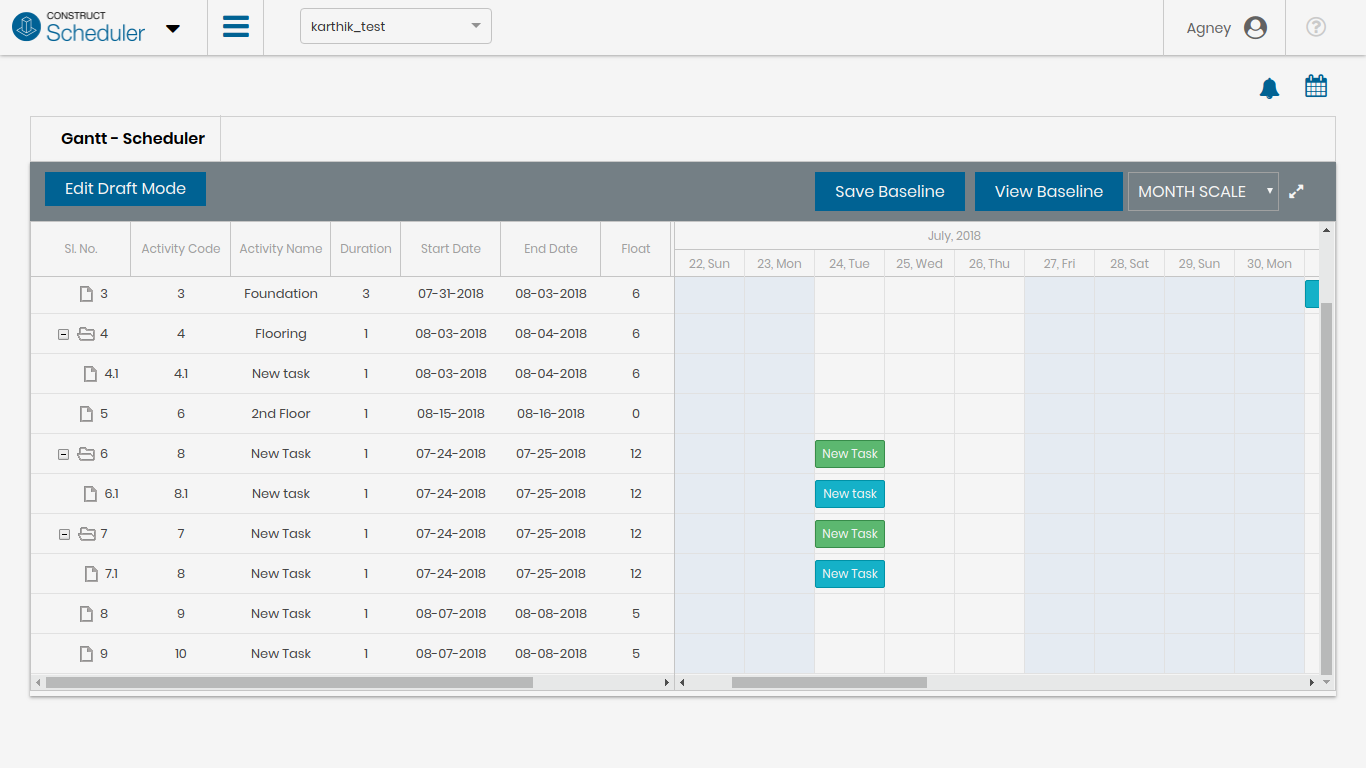Viewport: 1366px width, 768px height.
Task: Click the folder icon of row 7
Action: pyautogui.click(x=86, y=534)
